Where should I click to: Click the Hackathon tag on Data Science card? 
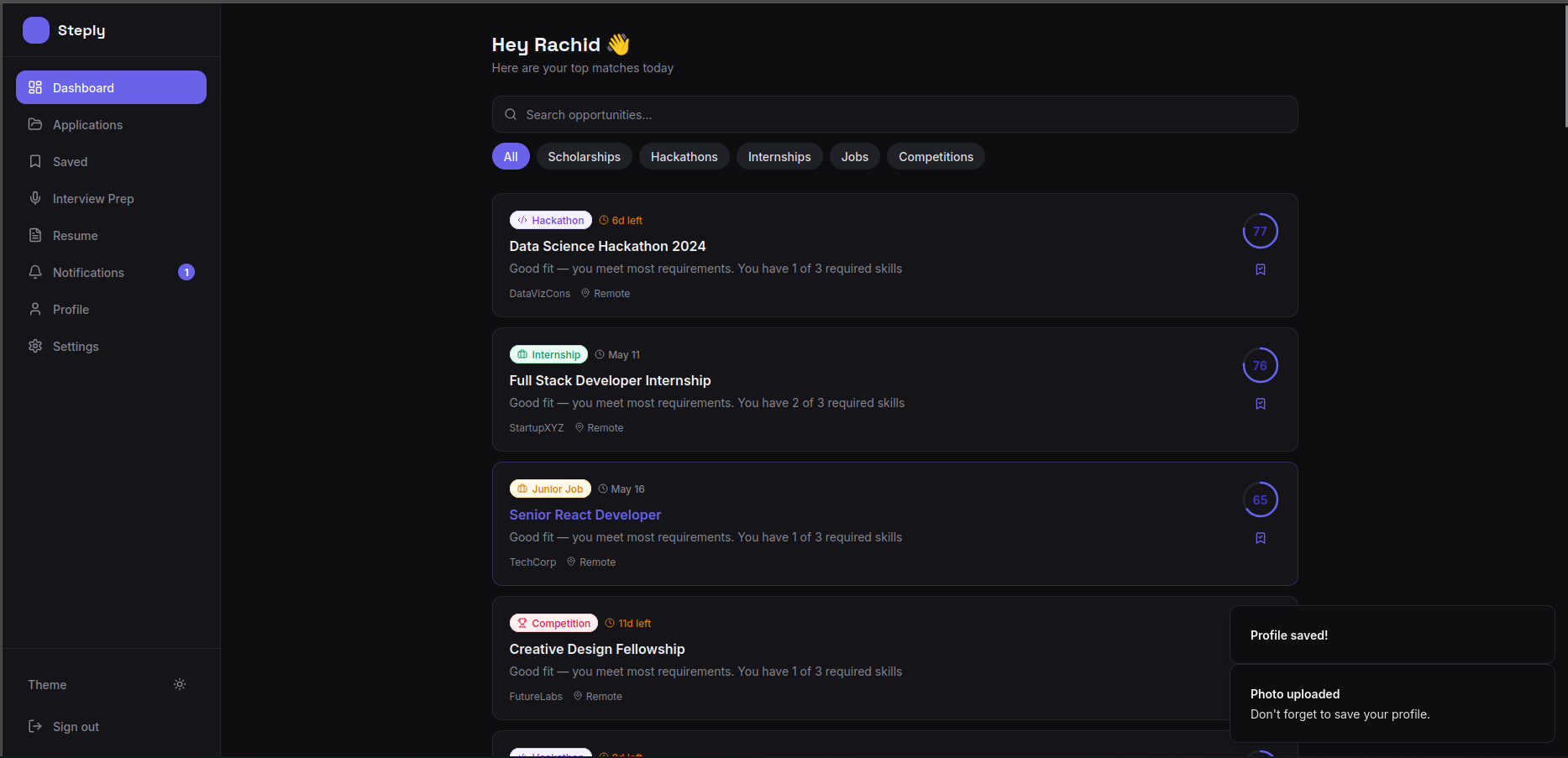pyautogui.click(x=550, y=220)
